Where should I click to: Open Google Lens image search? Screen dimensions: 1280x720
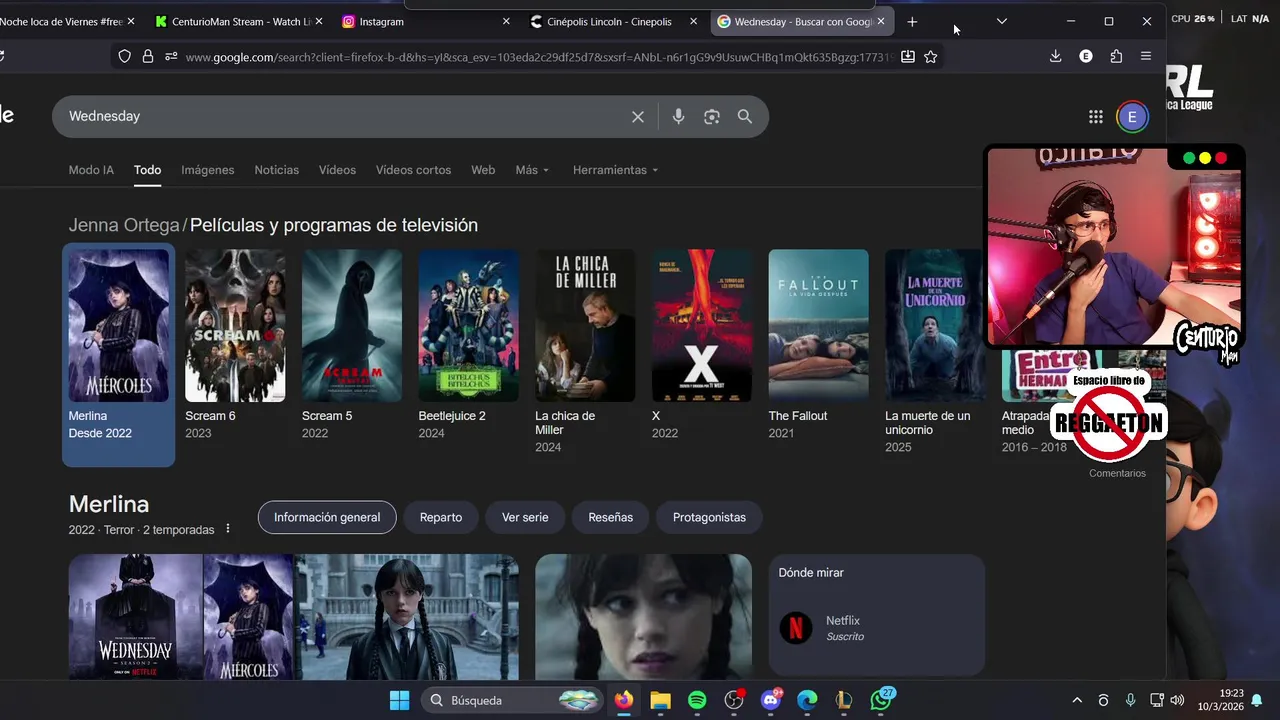tap(712, 117)
